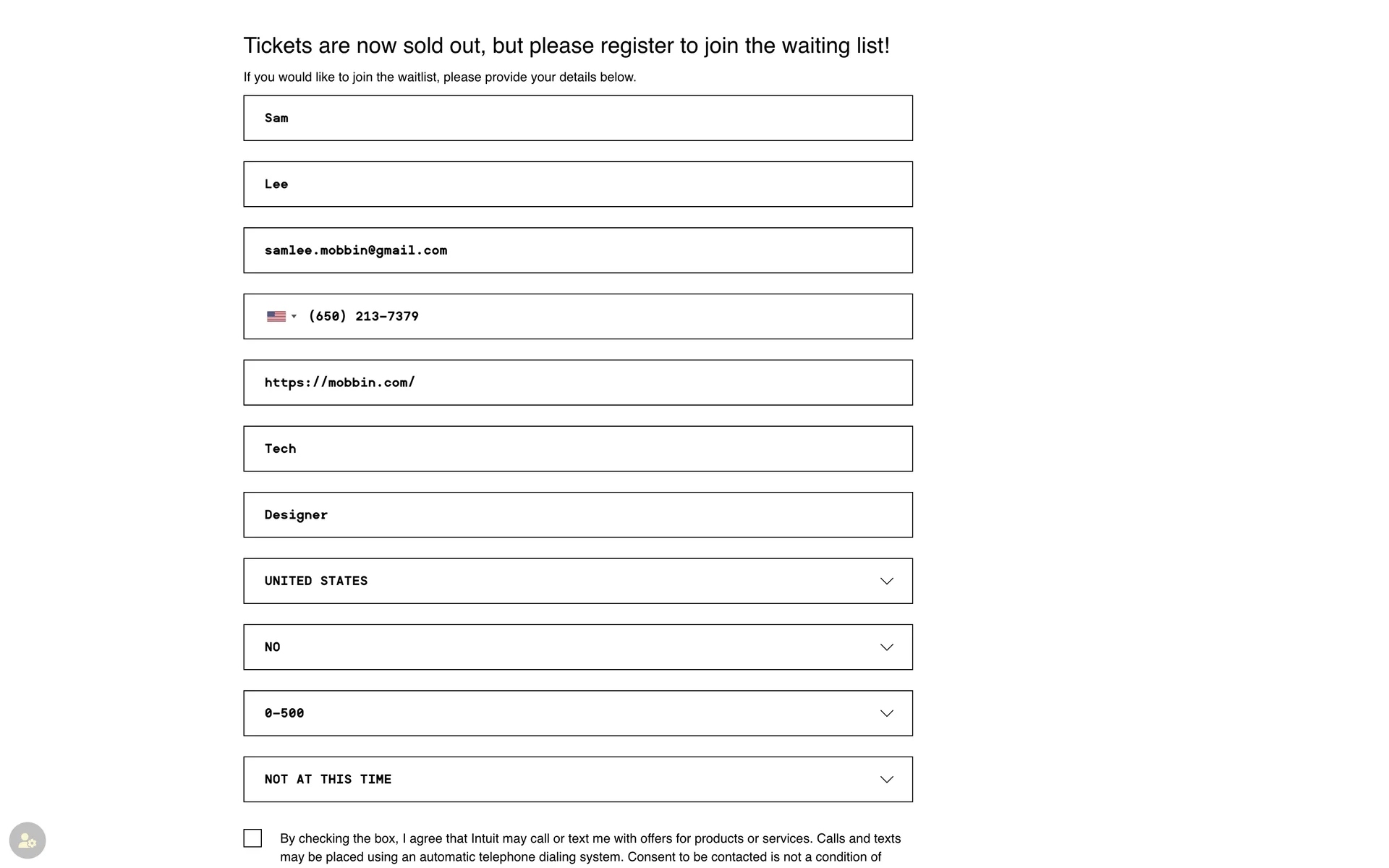Image resolution: width=1389 pixels, height=868 pixels.
Task: Open the phone country code arrow
Action: point(294,316)
